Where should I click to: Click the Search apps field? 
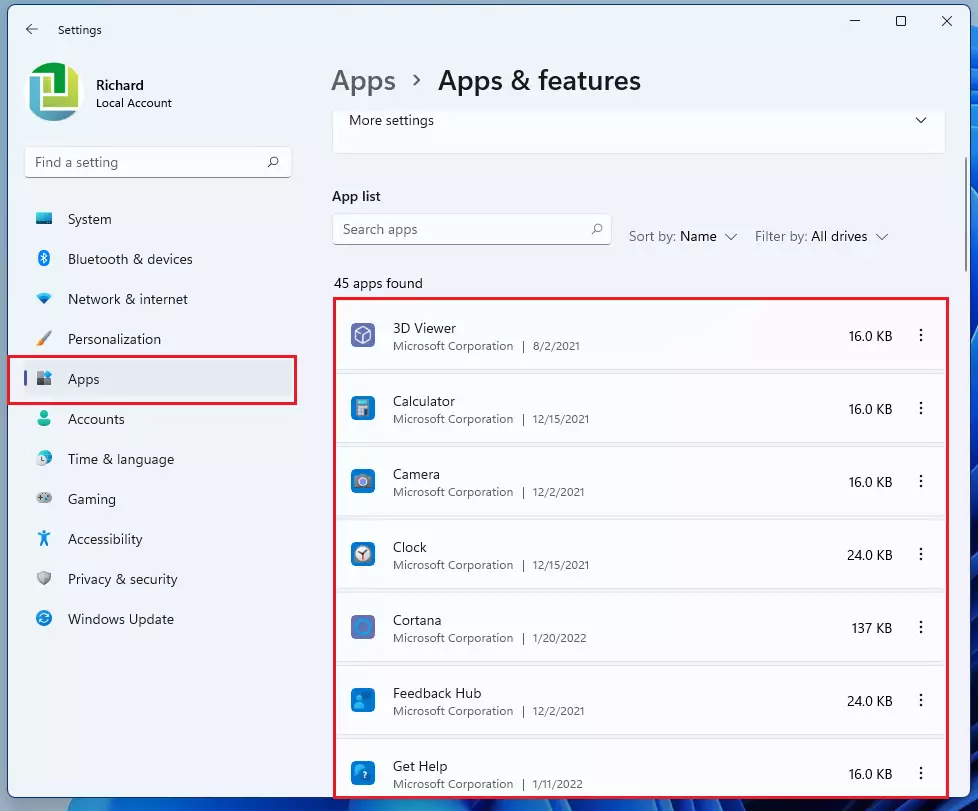(x=472, y=230)
